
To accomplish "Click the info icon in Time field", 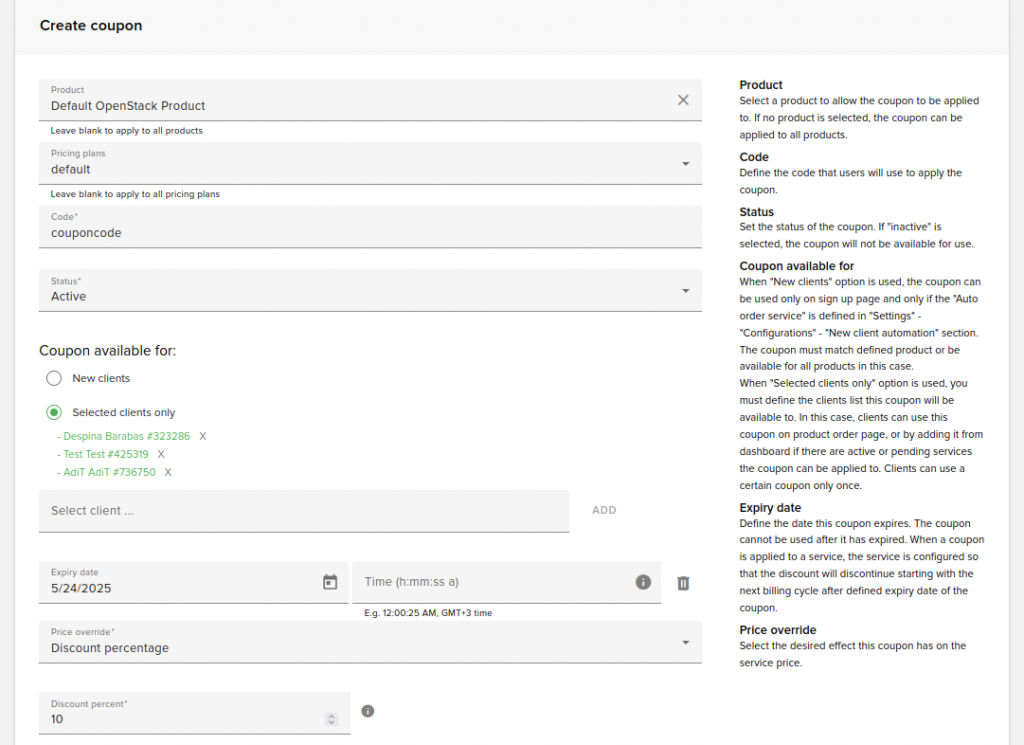I will coord(643,582).
